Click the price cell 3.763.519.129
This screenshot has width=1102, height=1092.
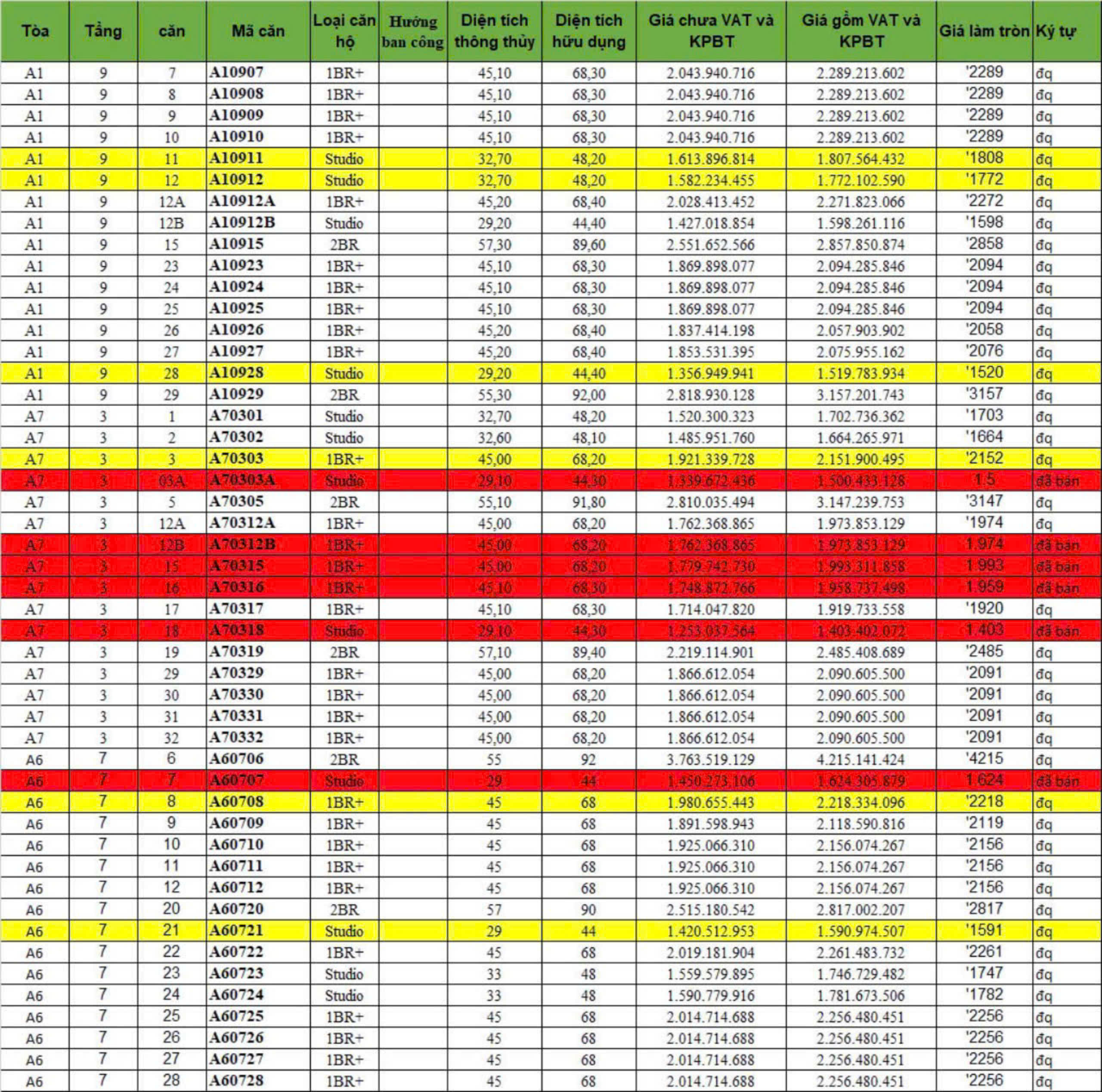[711, 760]
